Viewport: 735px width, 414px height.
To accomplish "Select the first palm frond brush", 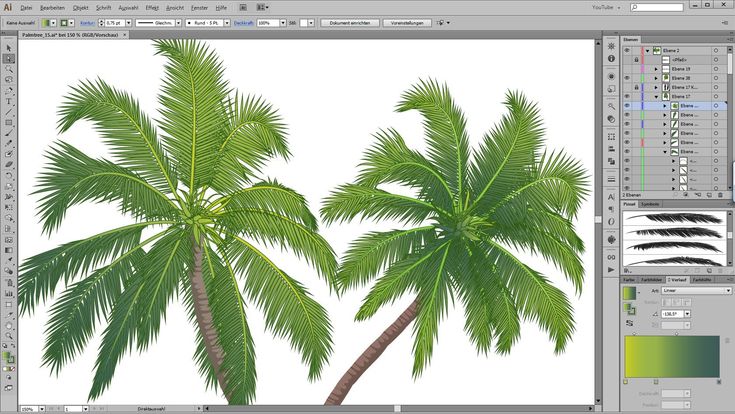I will coord(675,218).
